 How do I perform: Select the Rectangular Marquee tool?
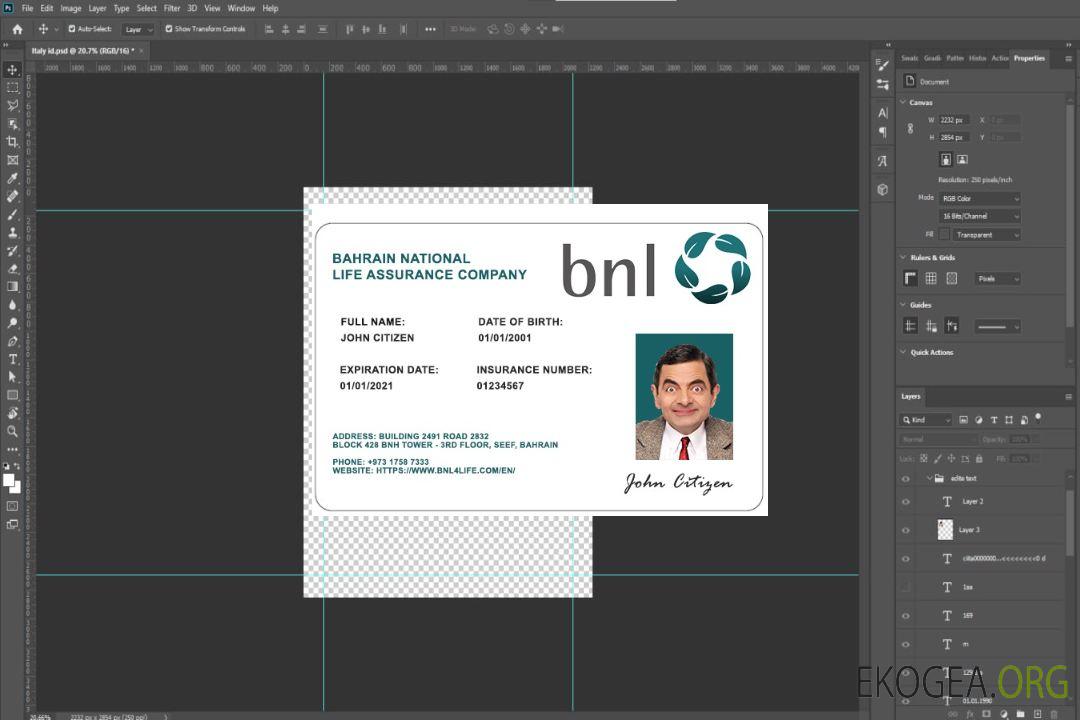(12, 88)
